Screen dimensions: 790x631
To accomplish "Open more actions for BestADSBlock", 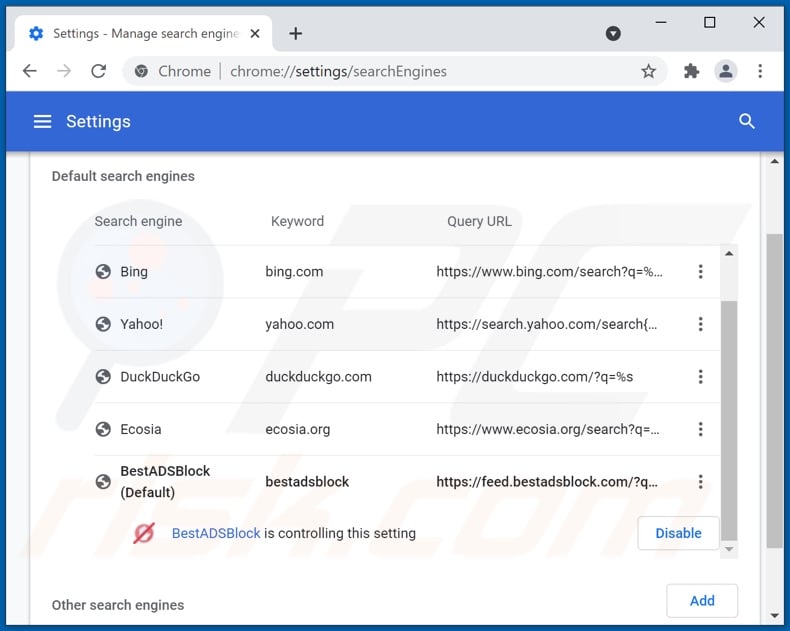I will coord(700,482).
